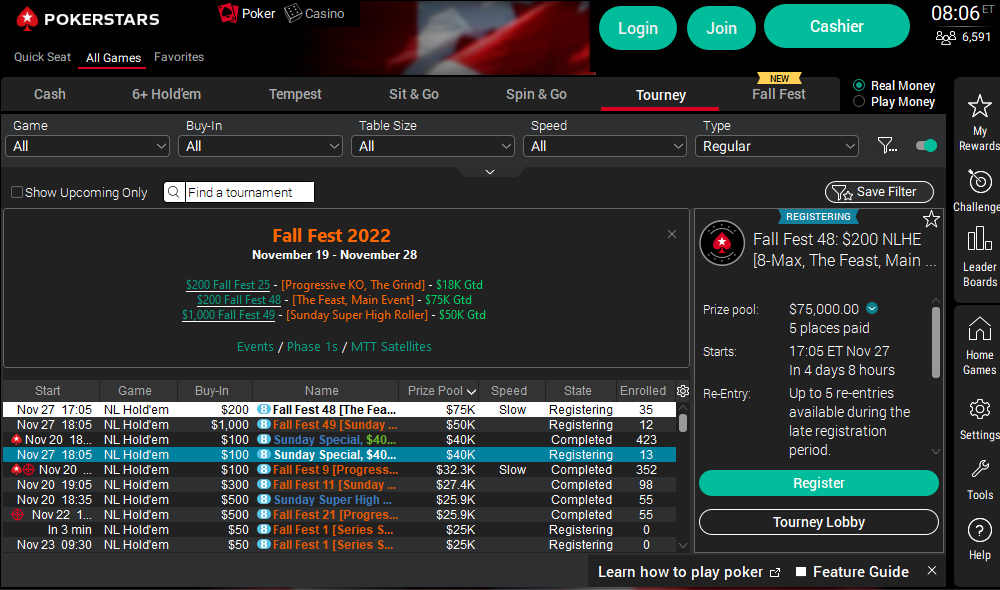1000x590 pixels.
Task: Open the Tourney Lobby
Action: coord(819,522)
